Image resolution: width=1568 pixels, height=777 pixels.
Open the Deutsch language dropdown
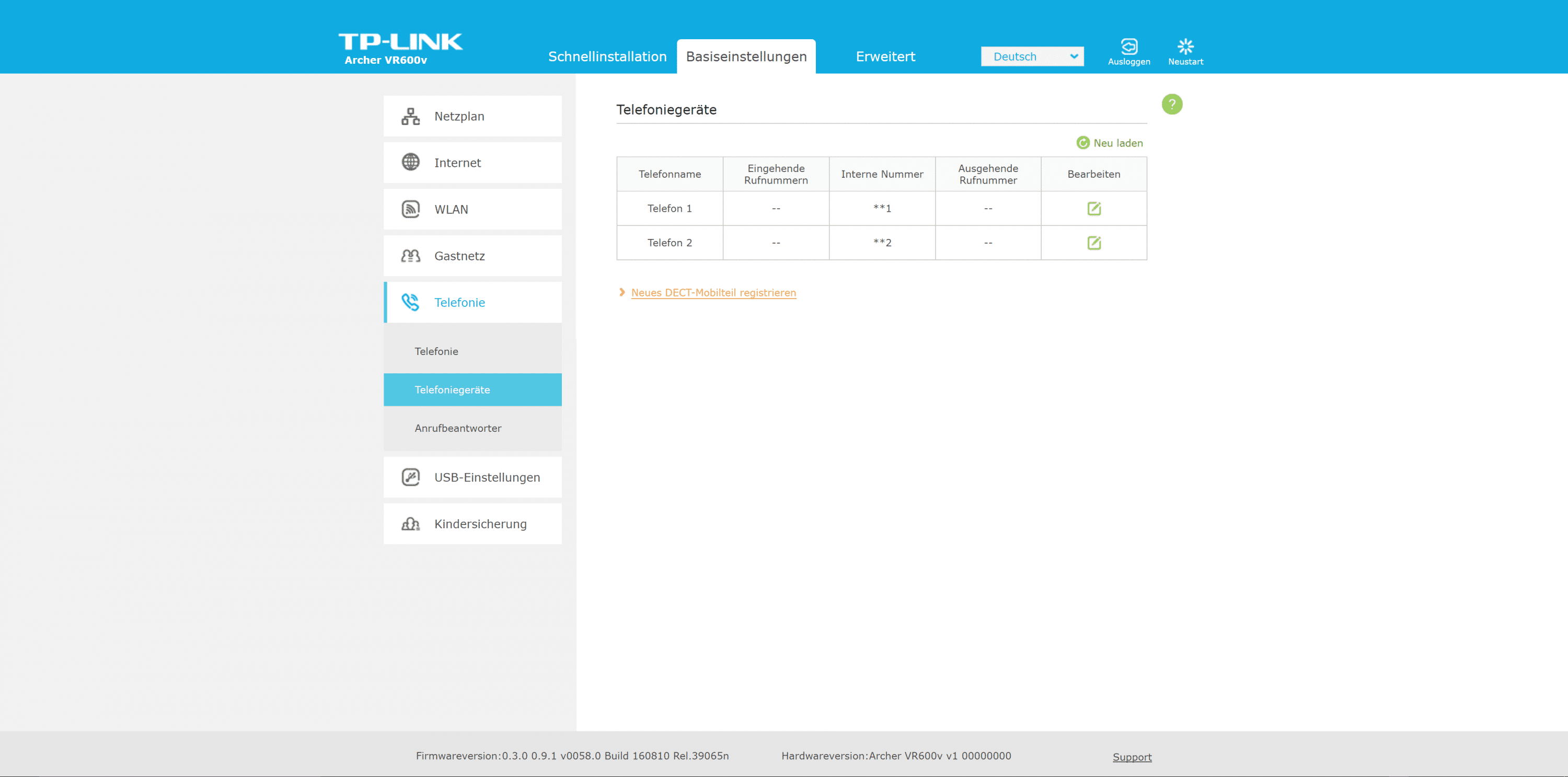pos(1032,56)
